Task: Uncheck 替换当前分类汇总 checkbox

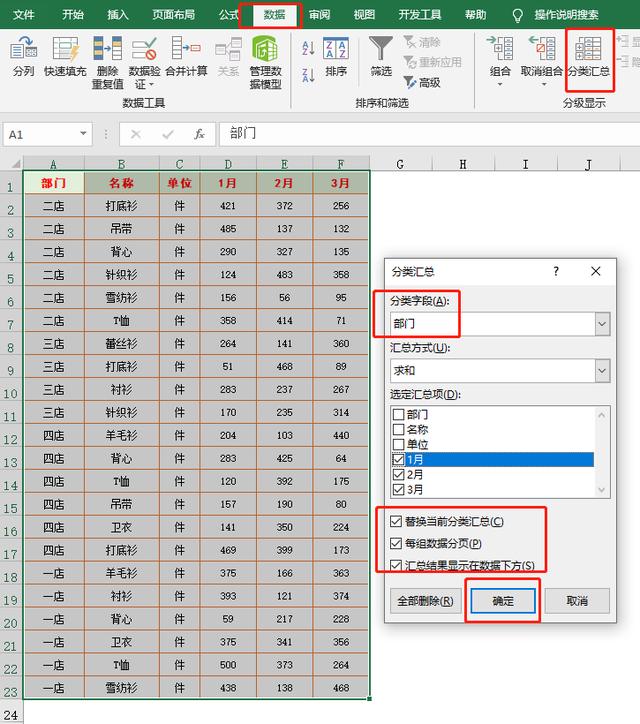Action: click(398, 521)
